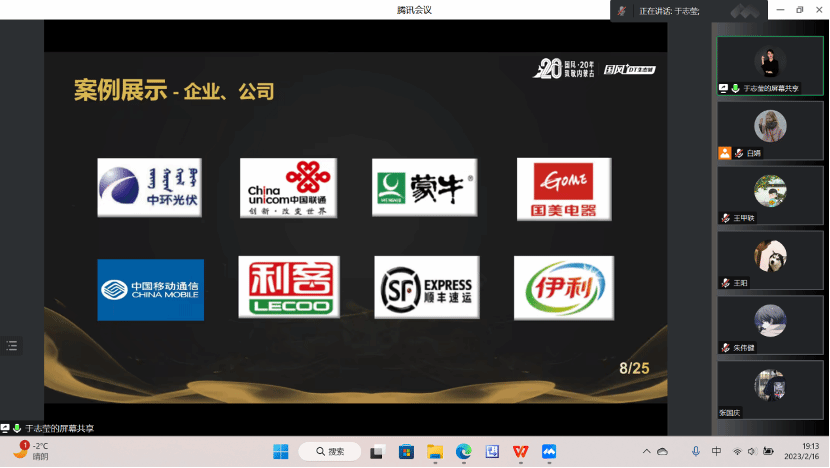The image size is (830, 468).
Task: Open the clock showing 19:13 2023/2/16
Action: coord(801,451)
